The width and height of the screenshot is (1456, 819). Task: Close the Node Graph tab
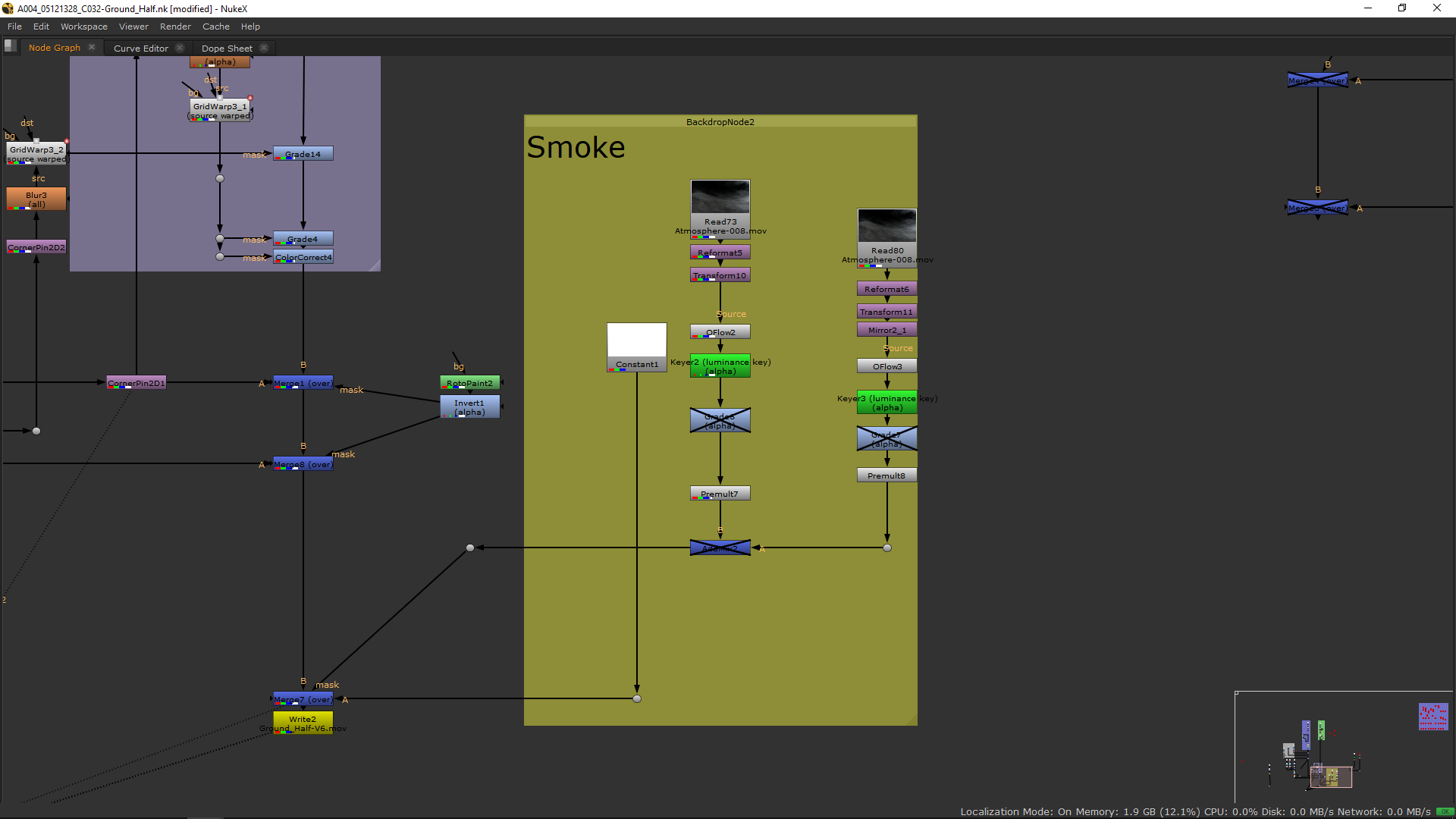92,47
